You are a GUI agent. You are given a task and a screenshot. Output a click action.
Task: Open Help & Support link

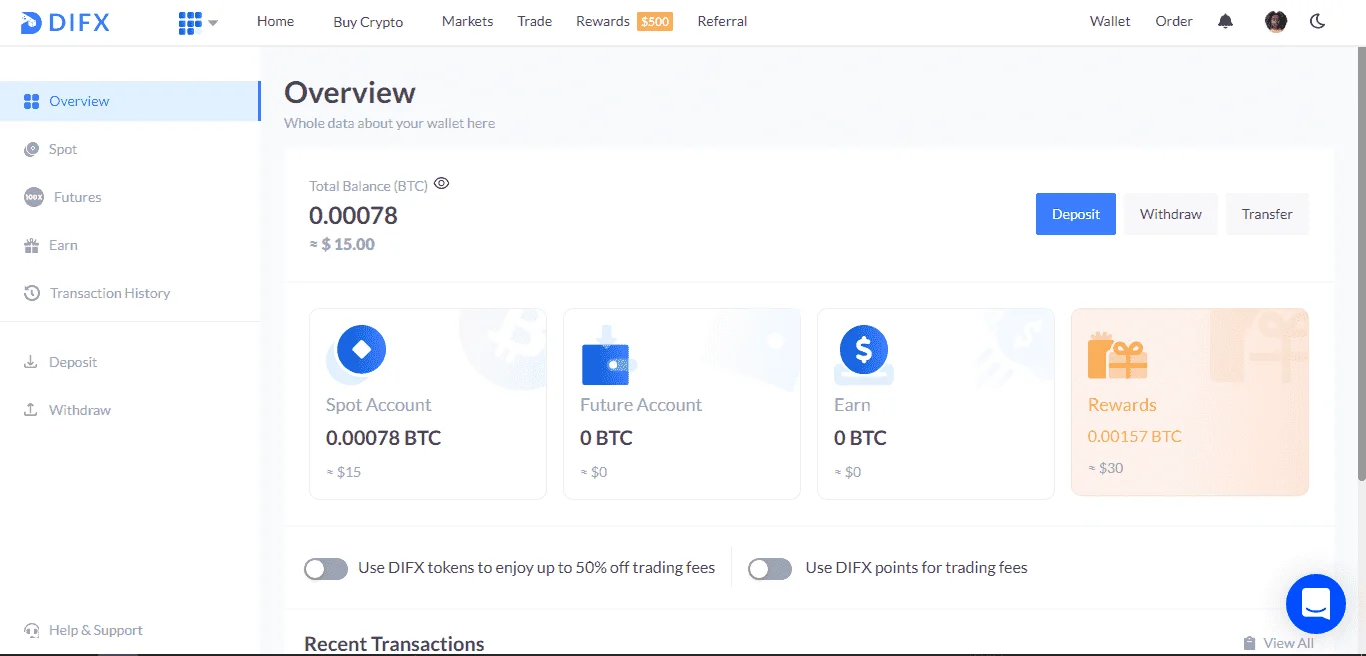pyautogui.click(x=96, y=630)
